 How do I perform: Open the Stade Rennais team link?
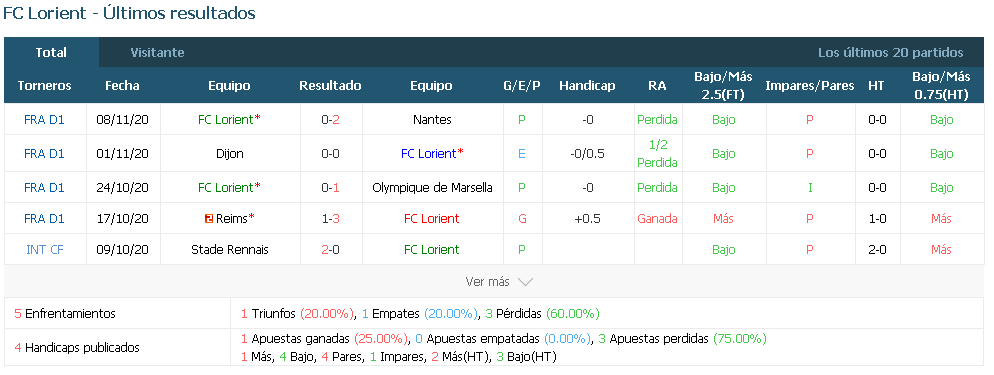(229, 250)
